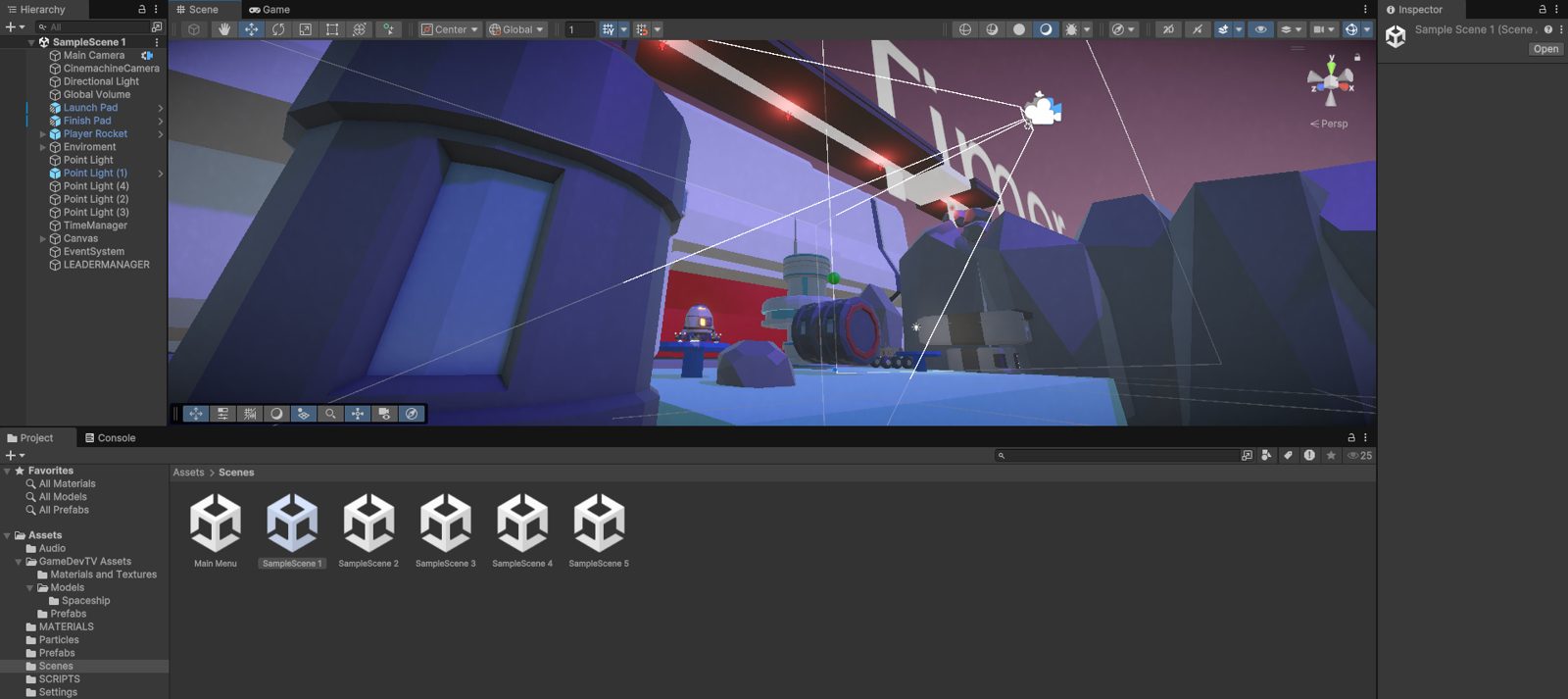This screenshot has width=1568, height=699.
Task: Choose shaded draw mode icon
Action: coord(1046,29)
